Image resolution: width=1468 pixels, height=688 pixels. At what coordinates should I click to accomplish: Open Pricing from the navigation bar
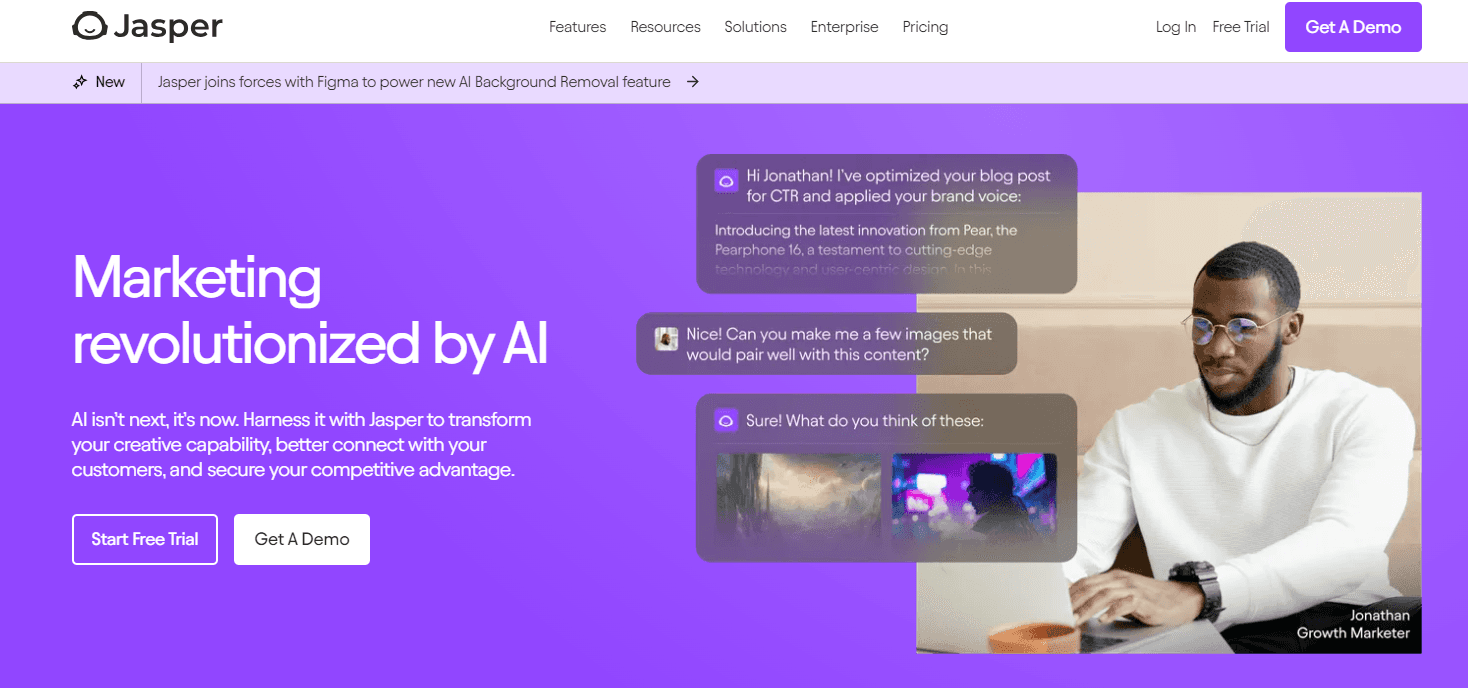click(924, 27)
